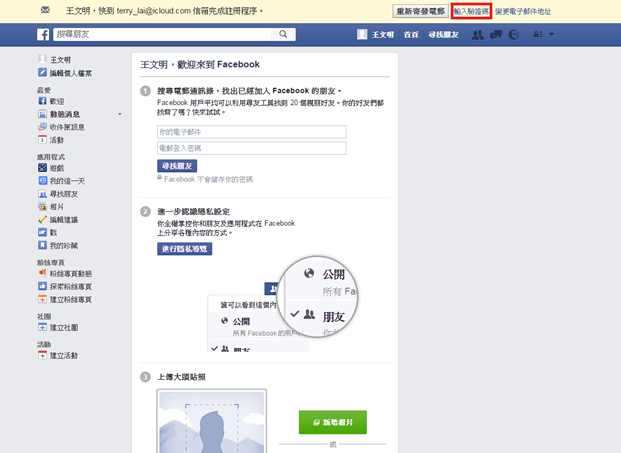621x453 pixels.
Task: Click 王文明 name at sidebar top
Action: (61, 60)
